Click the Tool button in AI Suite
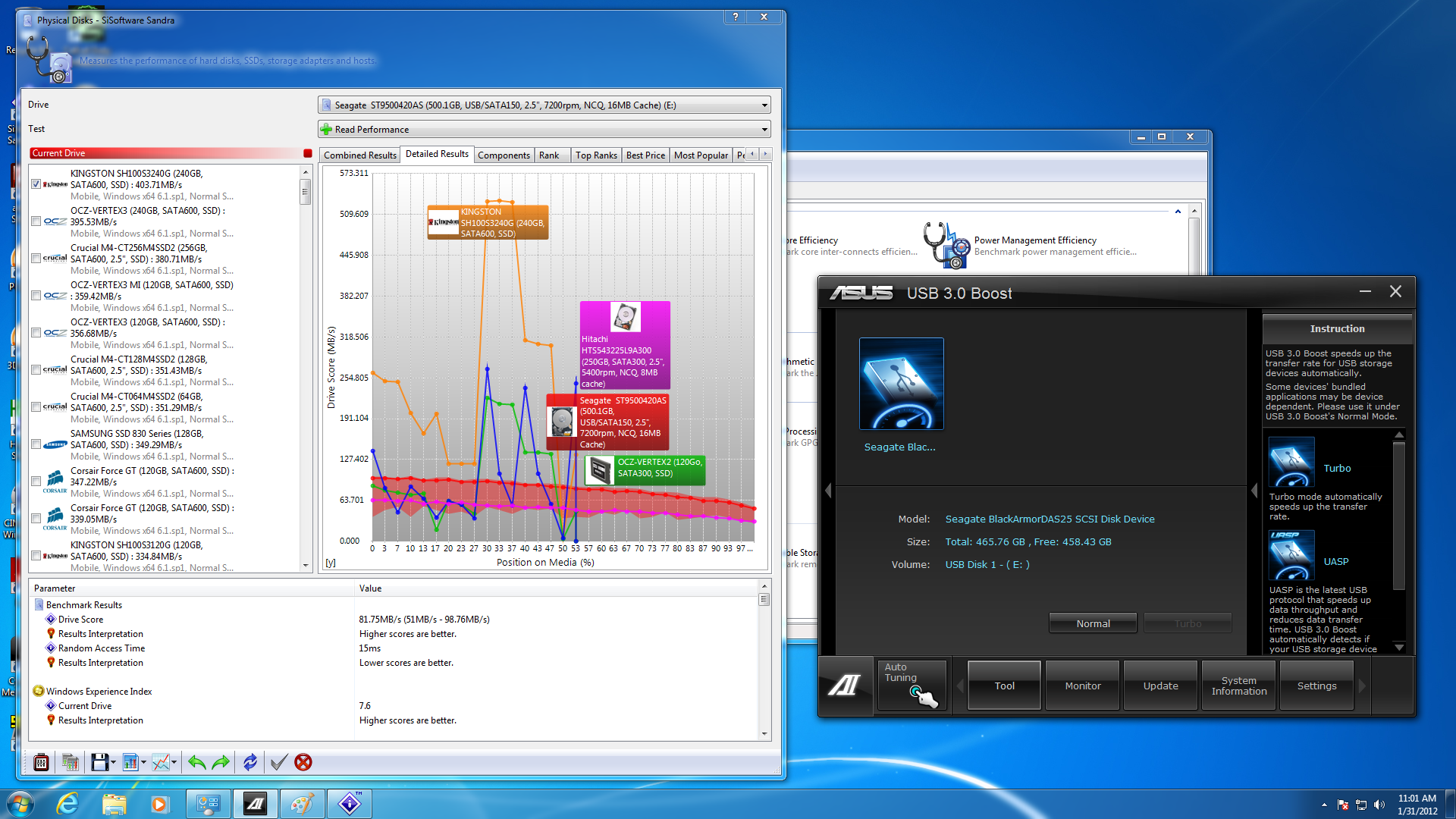This screenshot has width=1456, height=819. [1004, 686]
